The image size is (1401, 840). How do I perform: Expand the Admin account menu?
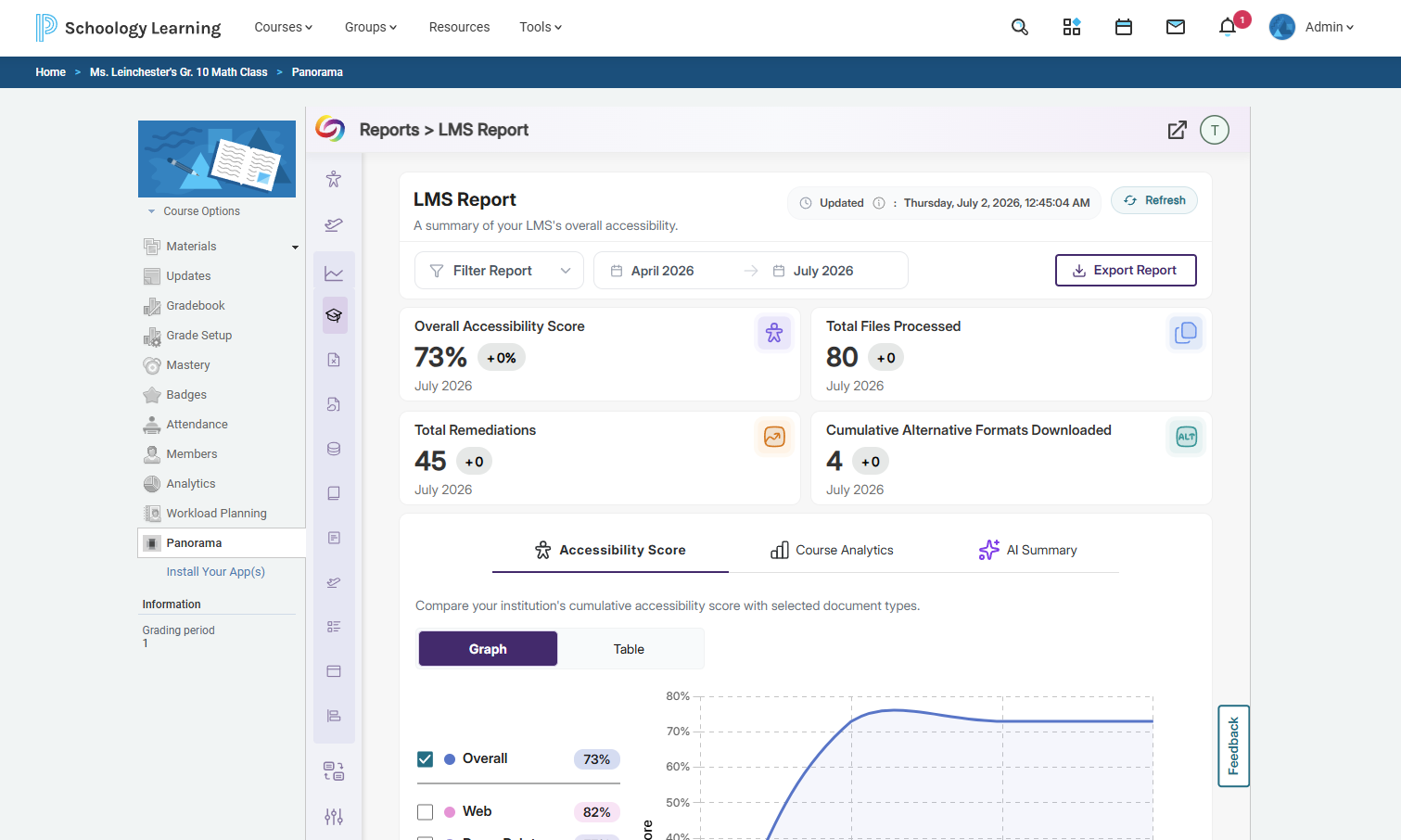[1311, 27]
